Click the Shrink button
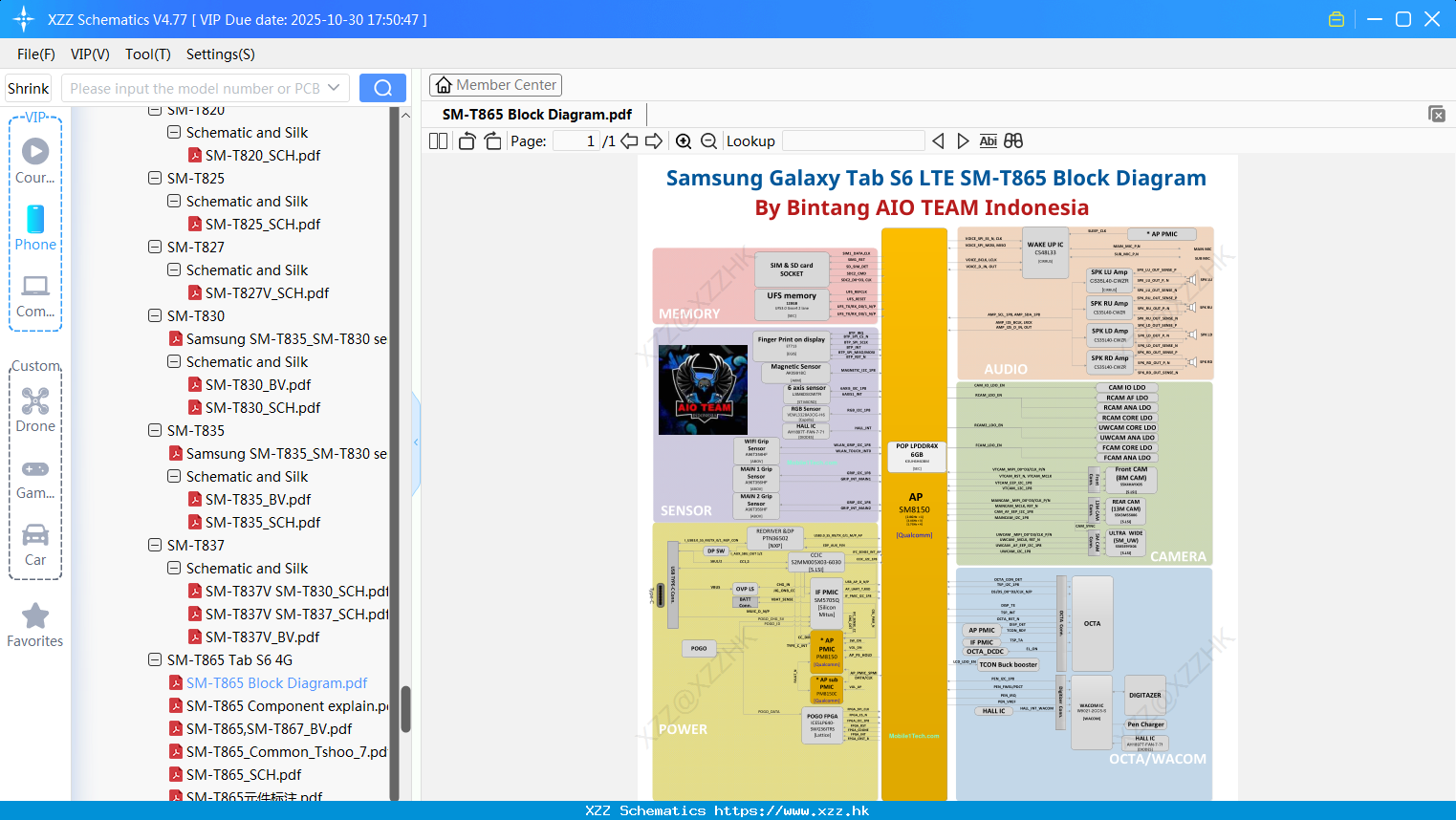Viewport: 1456px width, 820px height. pyautogui.click(x=29, y=88)
